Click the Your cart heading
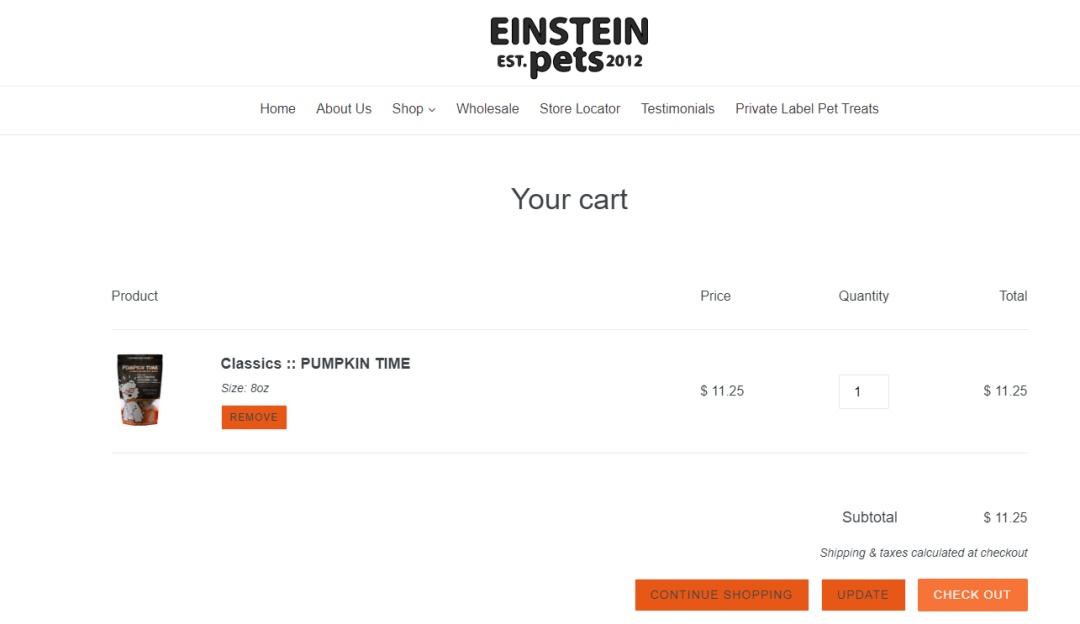The image size is (1080, 624). click(569, 199)
